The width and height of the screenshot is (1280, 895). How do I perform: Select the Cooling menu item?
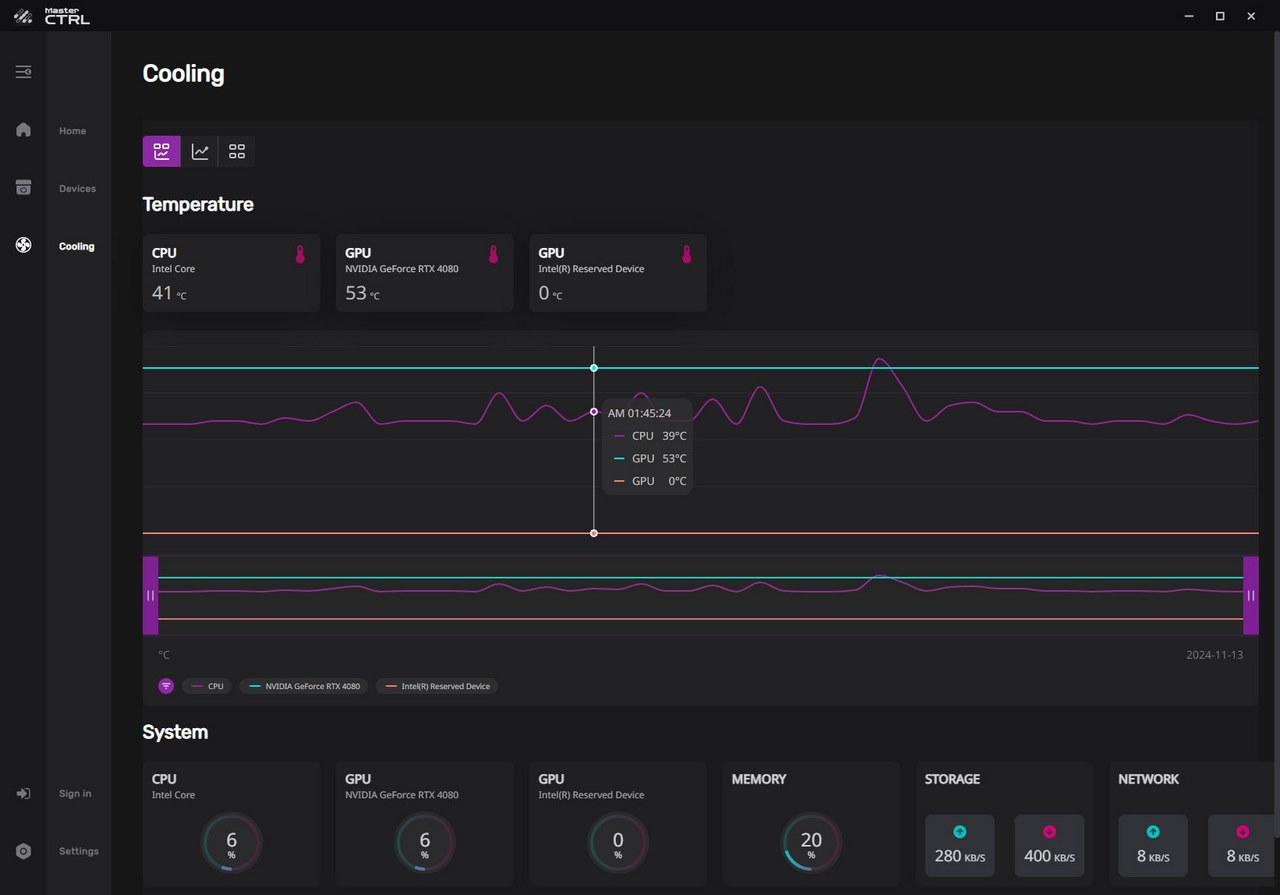click(x=77, y=246)
